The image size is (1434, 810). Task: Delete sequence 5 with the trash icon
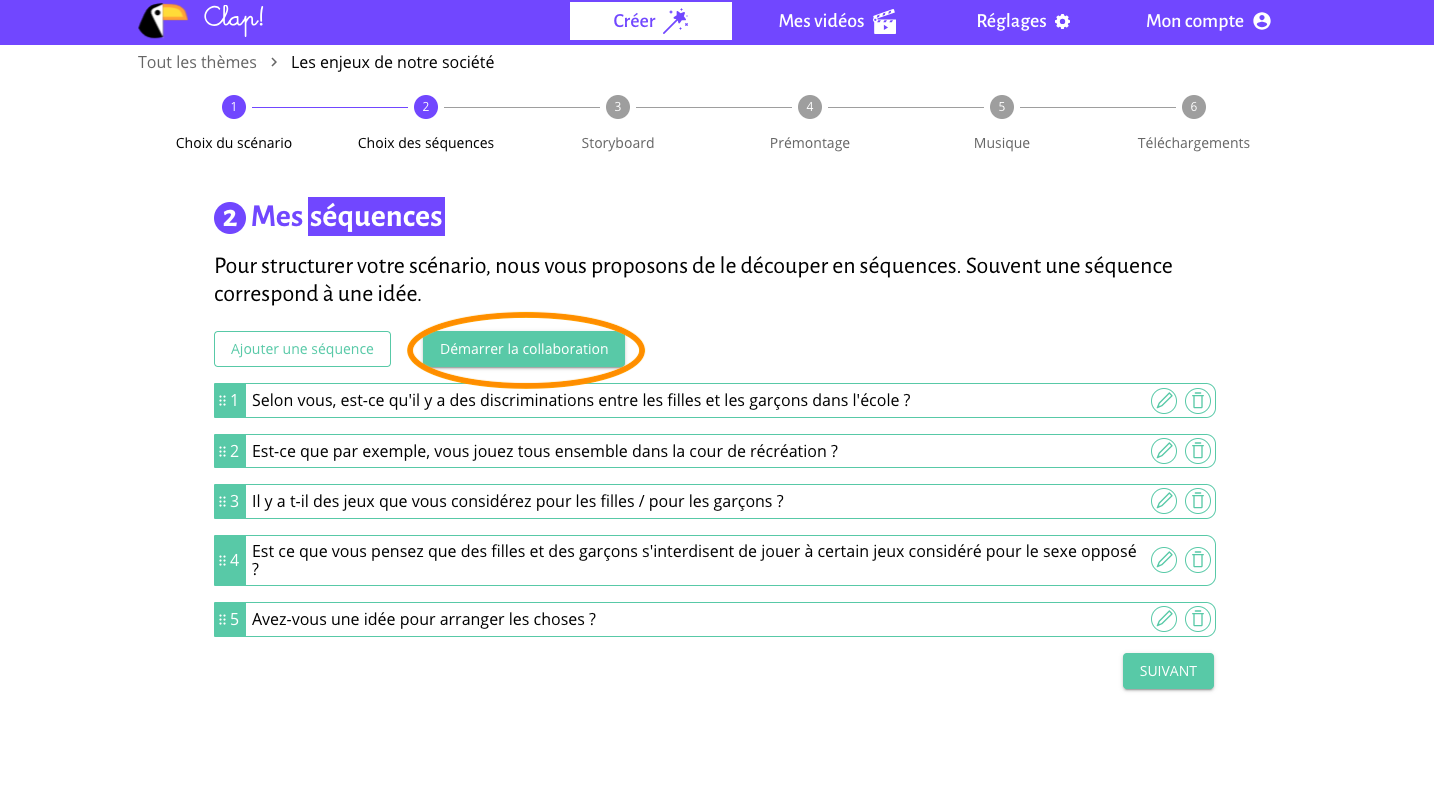[1197, 619]
